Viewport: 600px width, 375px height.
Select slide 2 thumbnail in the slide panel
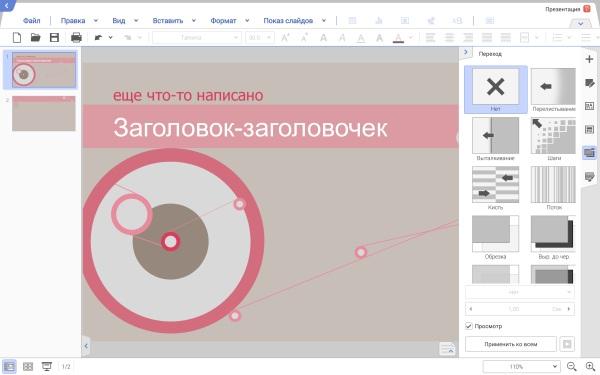pyautogui.click(x=44, y=113)
